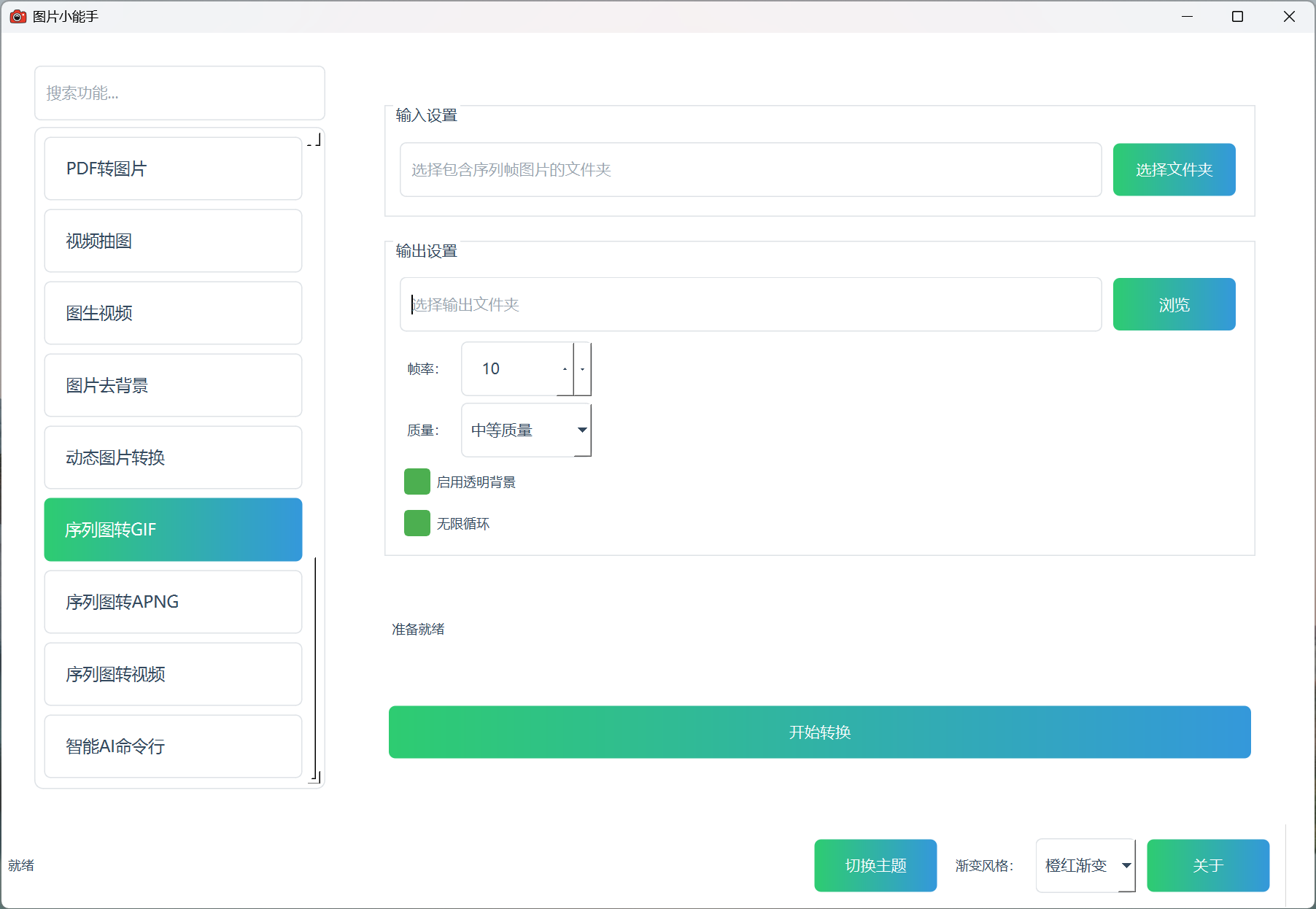1316x909 pixels.
Task: Click the 选择文件夹 button
Action: [1174, 170]
